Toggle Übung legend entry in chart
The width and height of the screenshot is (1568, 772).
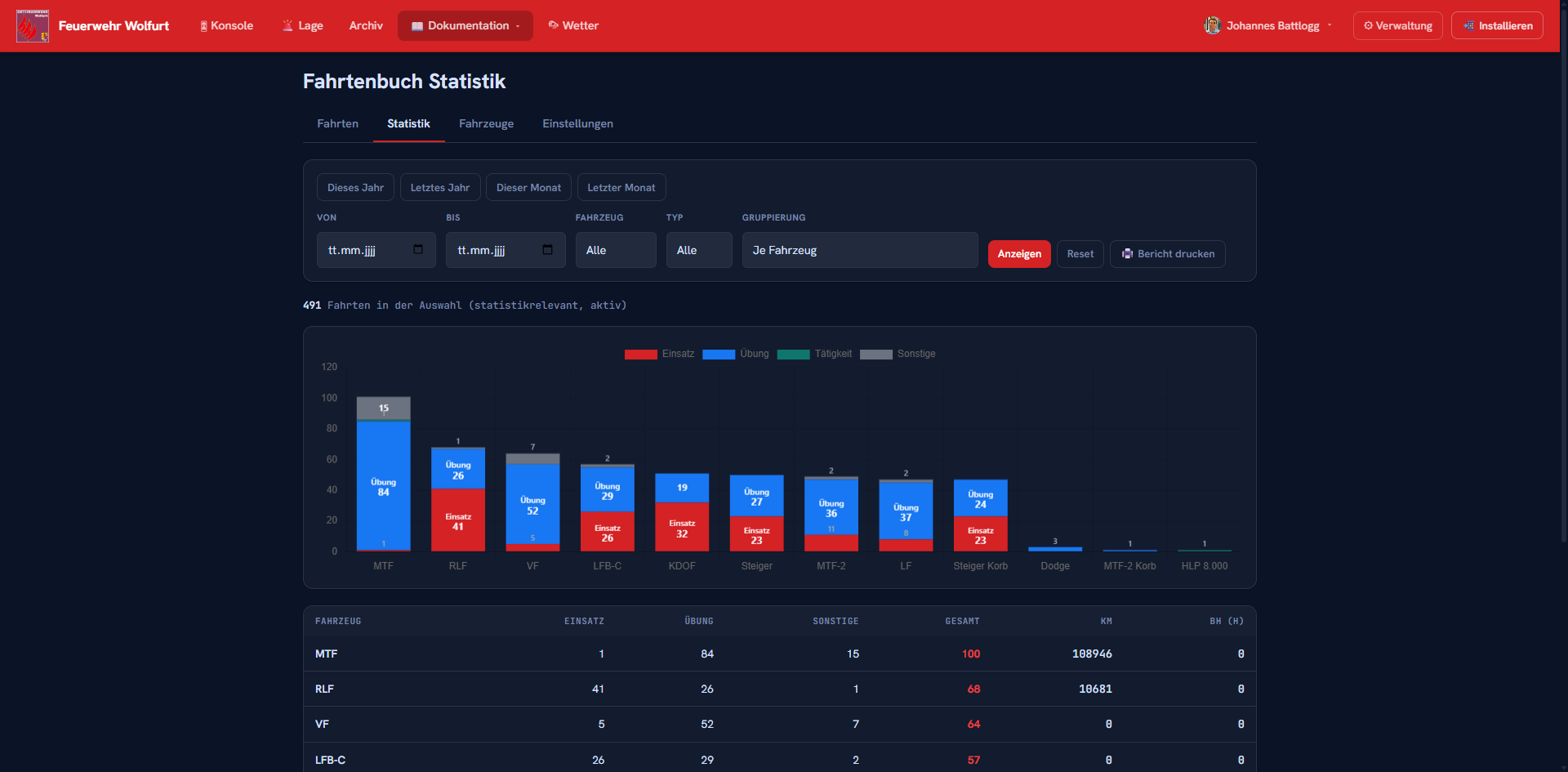[735, 354]
